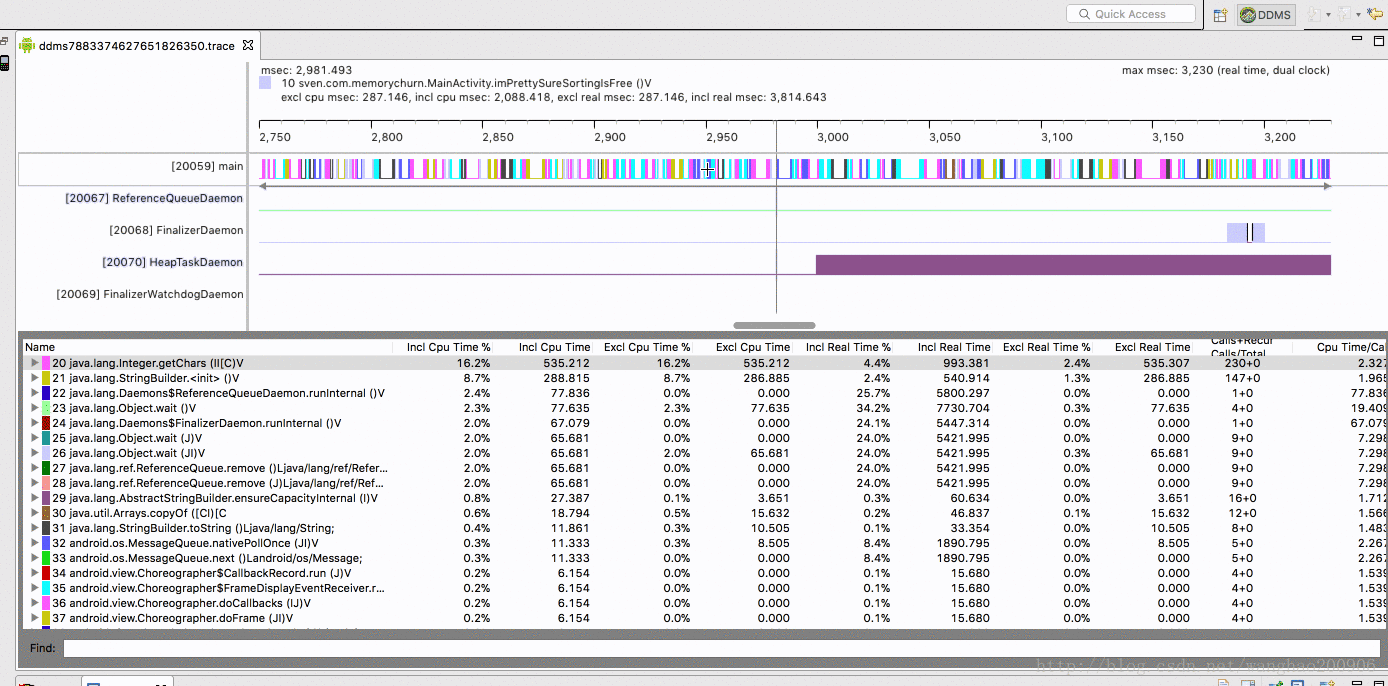Click the Find text field
The image size is (1388, 686).
pos(721,648)
